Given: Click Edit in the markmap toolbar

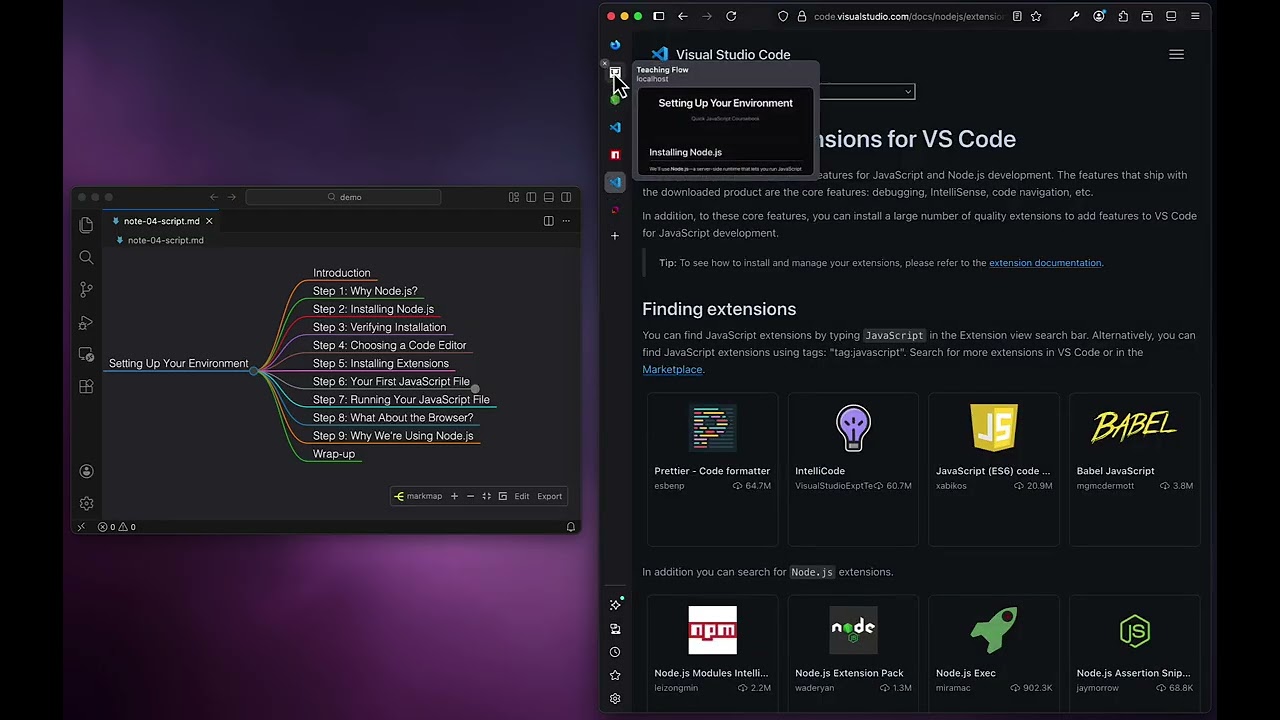Looking at the screenshot, I should click(x=522, y=496).
